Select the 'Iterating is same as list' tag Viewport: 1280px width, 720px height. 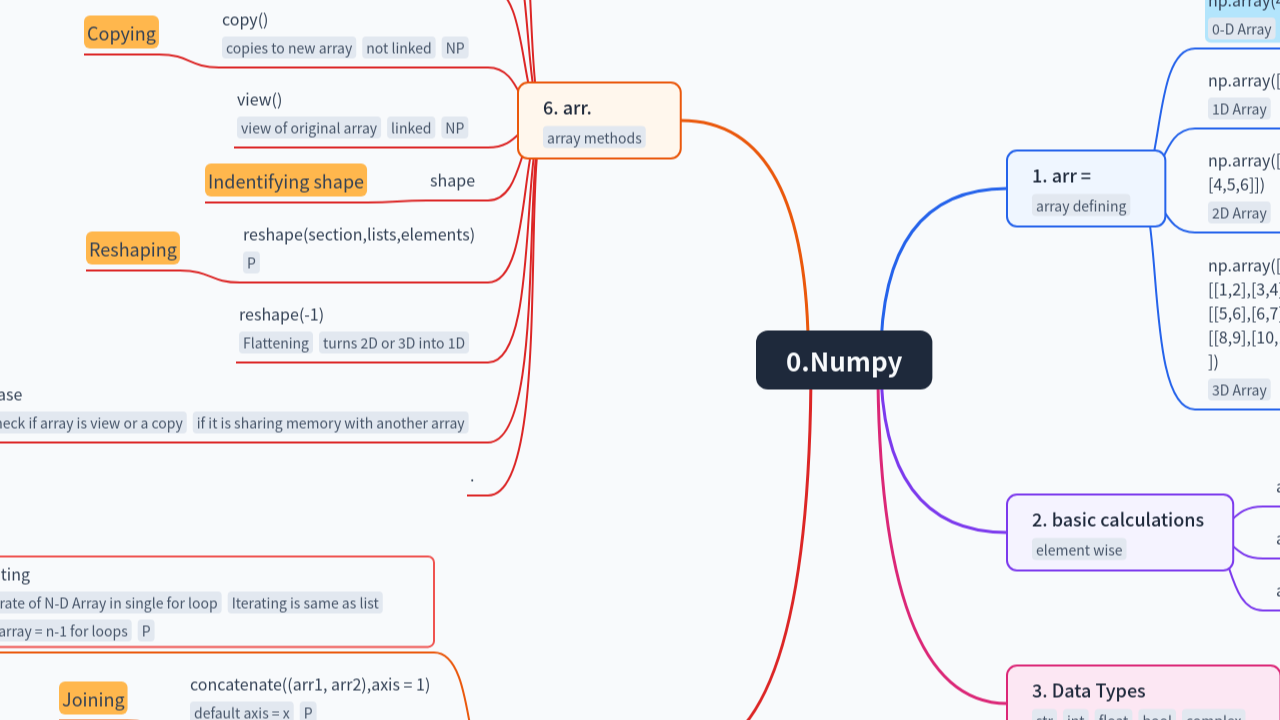tap(304, 603)
